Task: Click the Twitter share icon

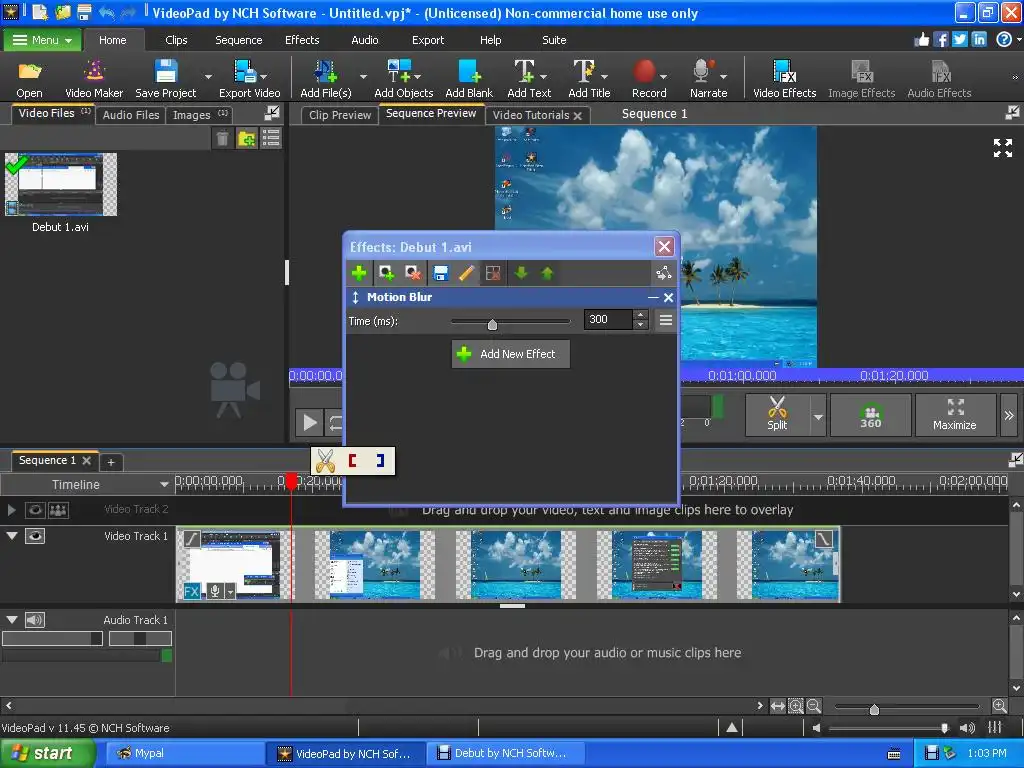Action: point(959,39)
